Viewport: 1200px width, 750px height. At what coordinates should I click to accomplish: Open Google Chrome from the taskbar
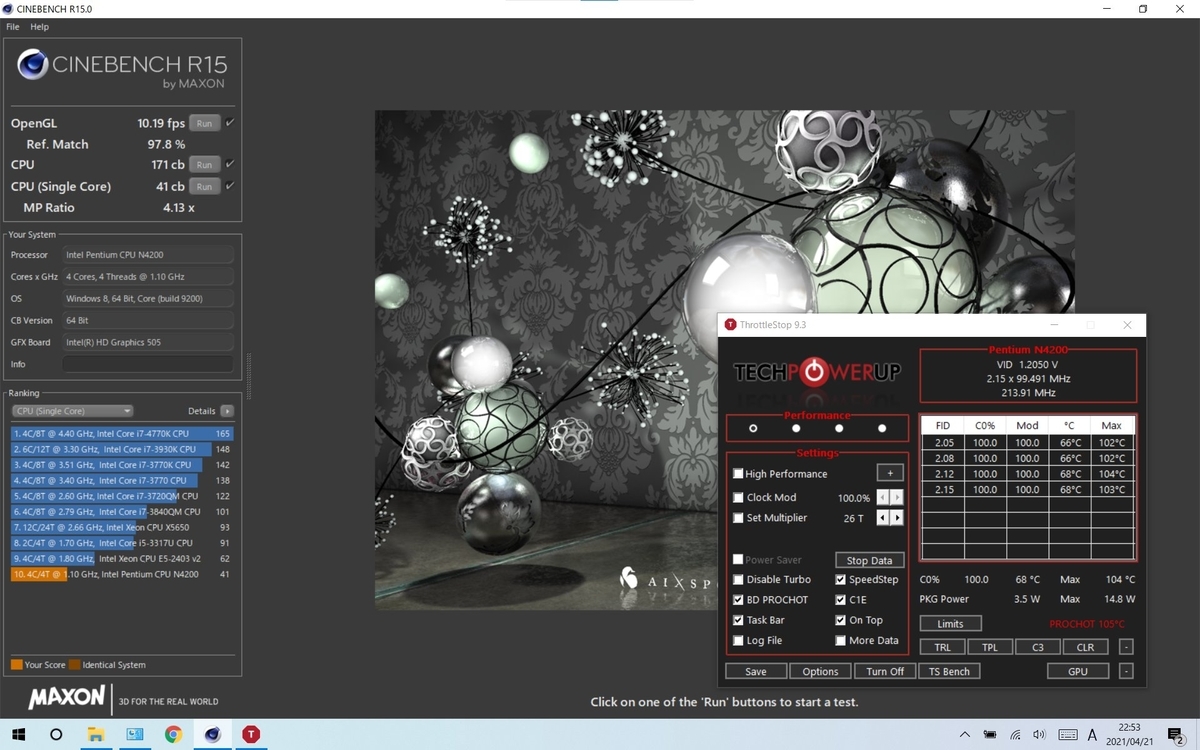click(173, 735)
